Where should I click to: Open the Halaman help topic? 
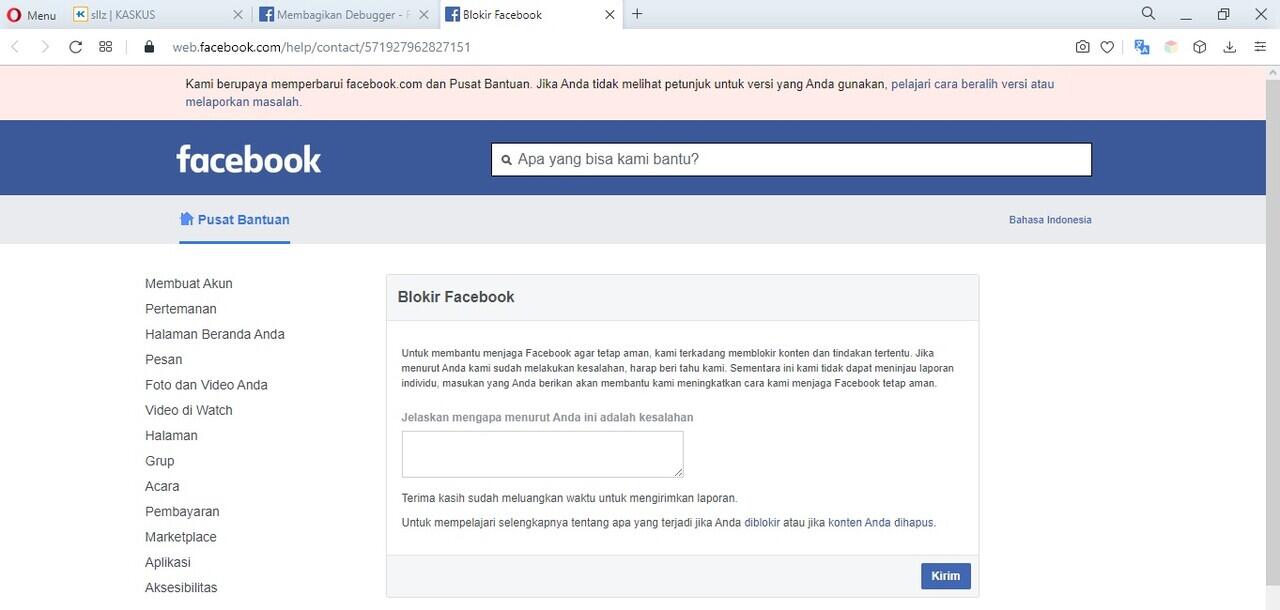point(171,435)
